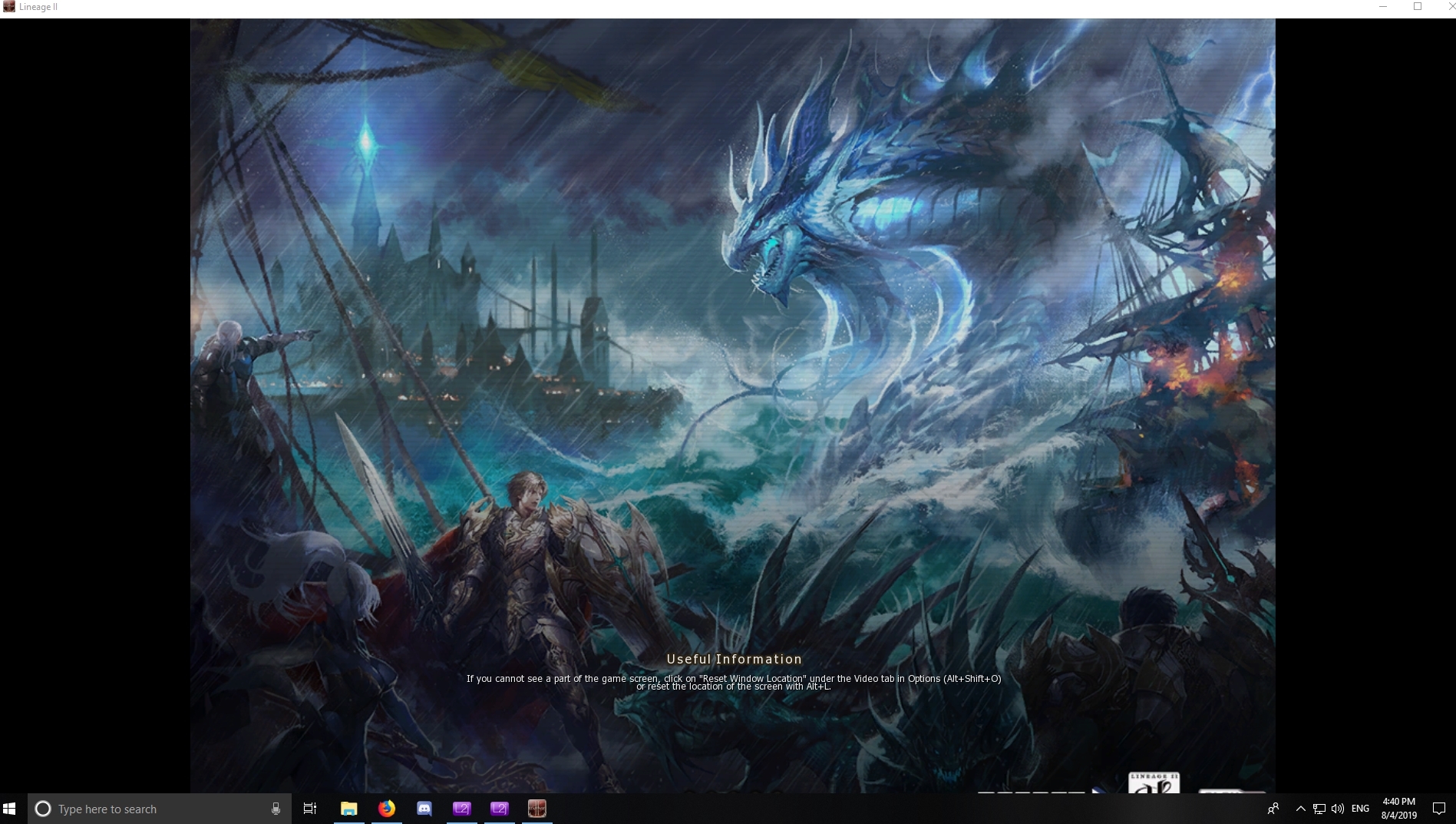Open the volume control icon
The width and height of the screenshot is (1456, 824).
click(x=1338, y=809)
